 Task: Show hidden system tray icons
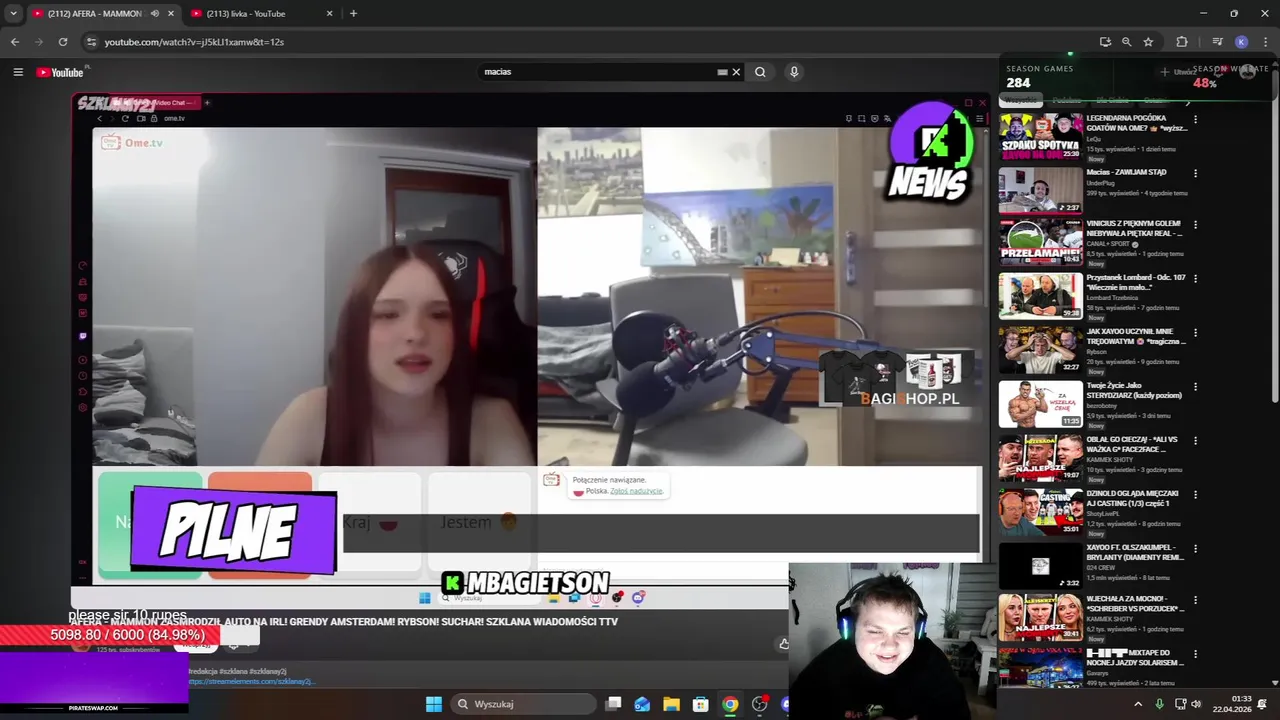point(1138,704)
